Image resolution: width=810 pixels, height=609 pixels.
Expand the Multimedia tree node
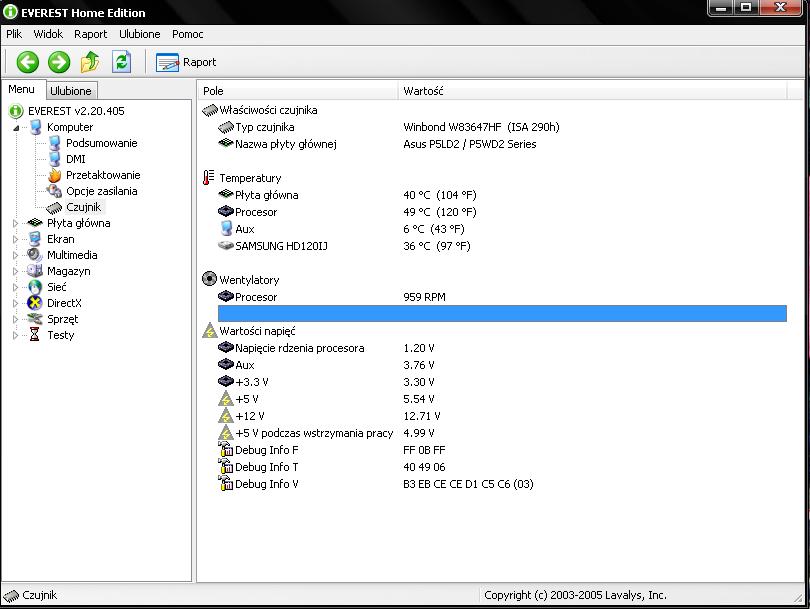(x=15, y=255)
